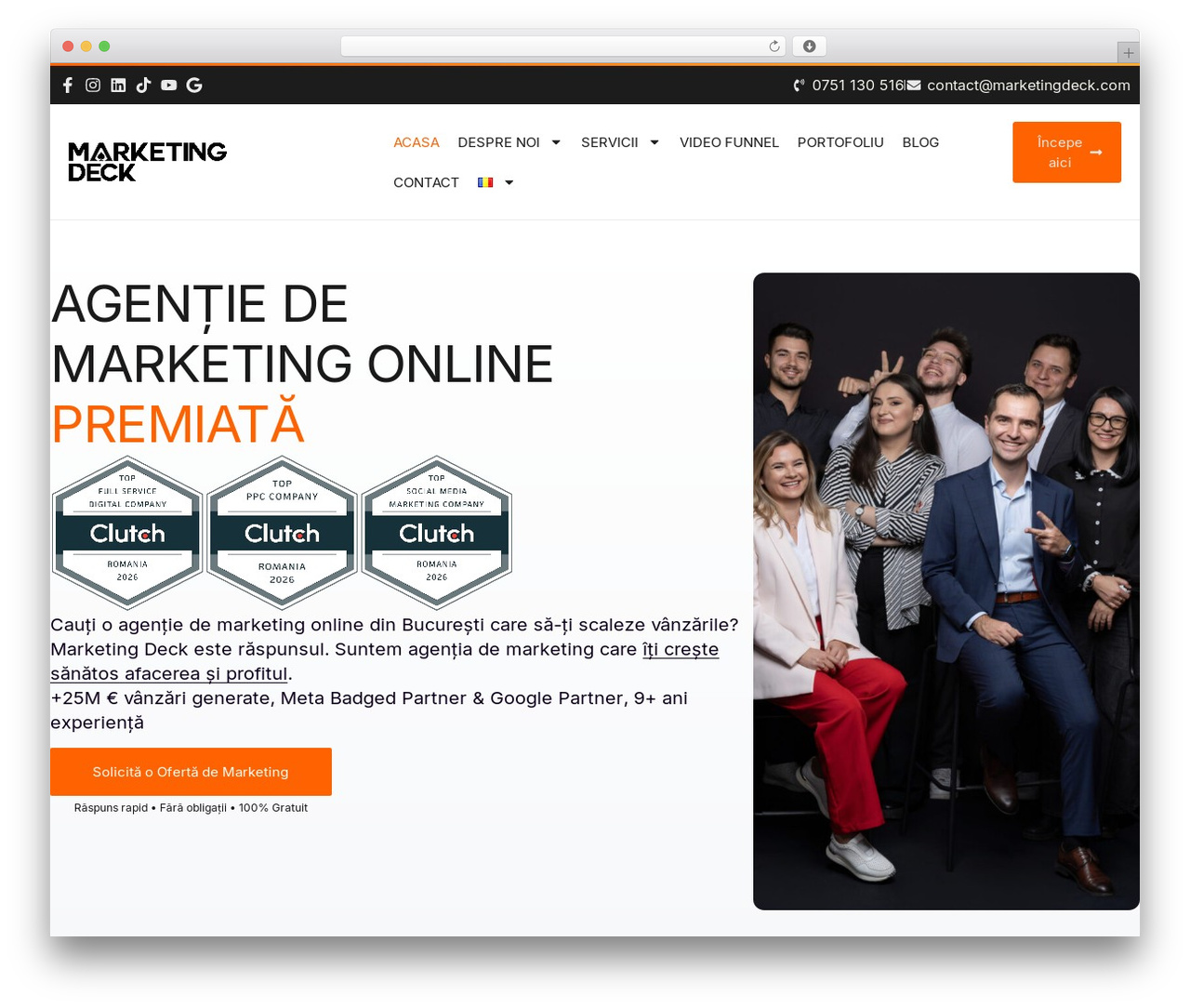Open the YouTube channel icon

pyautogui.click(x=168, y=85)
